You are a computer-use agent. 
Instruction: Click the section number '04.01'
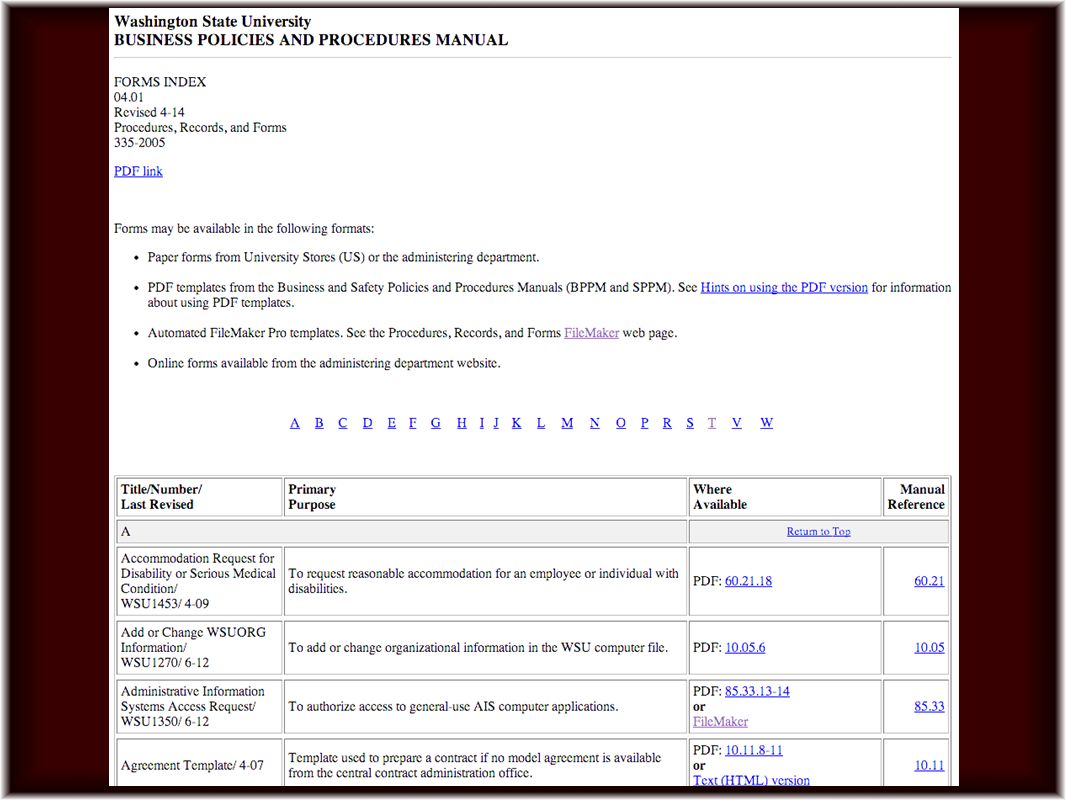(128, 97)
